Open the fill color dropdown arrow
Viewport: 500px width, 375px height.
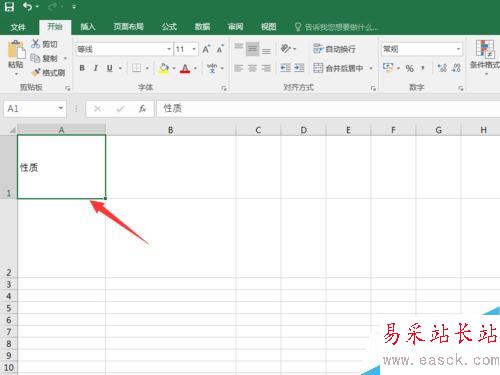point(174,68)
